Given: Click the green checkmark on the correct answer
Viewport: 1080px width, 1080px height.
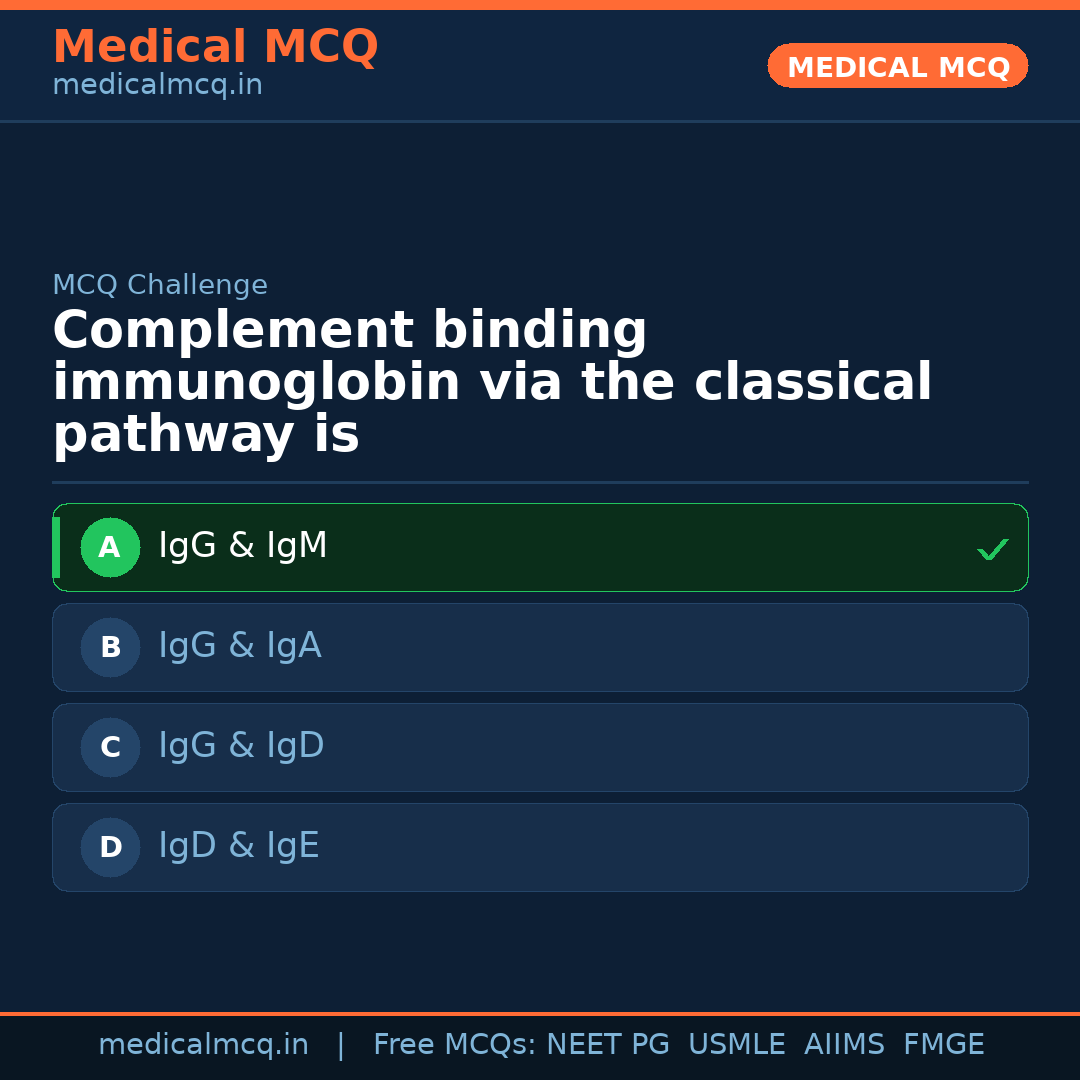Looking at the screenshot, I should pyautogui.click(x=993, y=548).
